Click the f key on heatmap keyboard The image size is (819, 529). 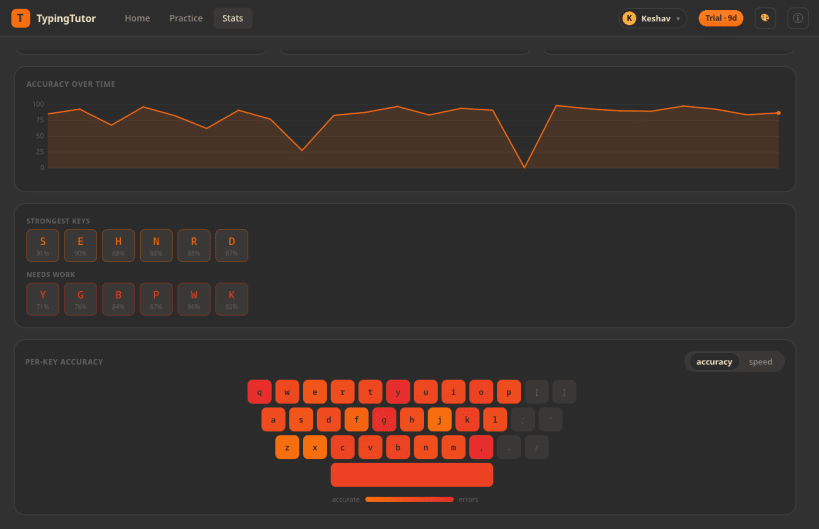coord(356,420)
